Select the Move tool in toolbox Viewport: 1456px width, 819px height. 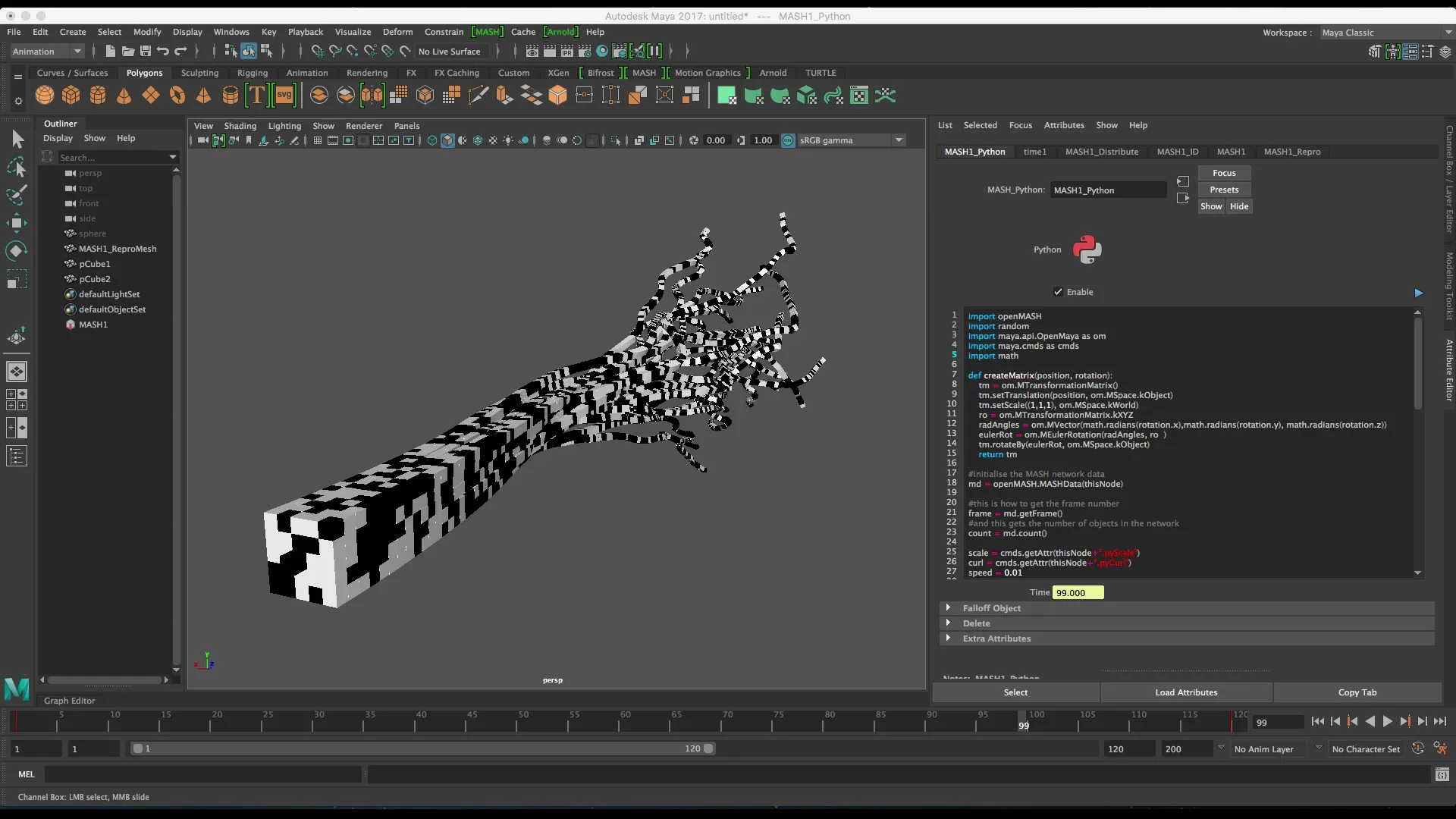(x=17, y=222)
